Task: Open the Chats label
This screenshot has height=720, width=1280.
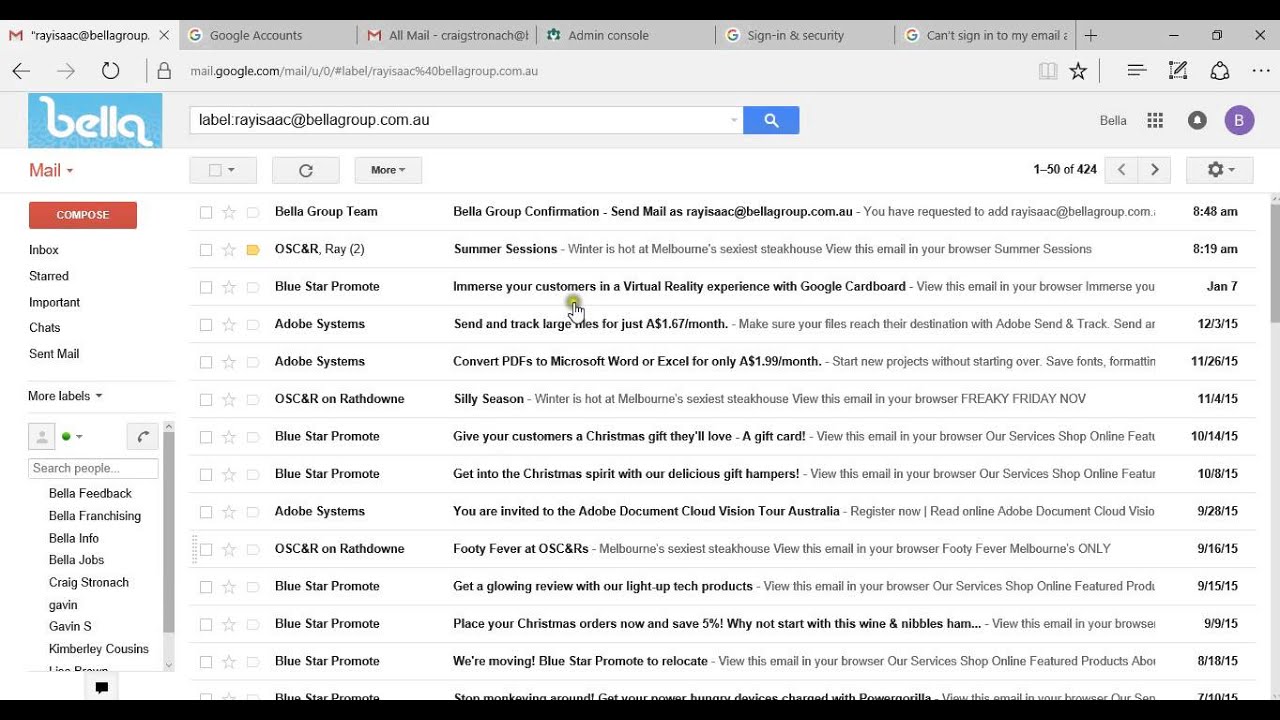Action: pos(45,328)
